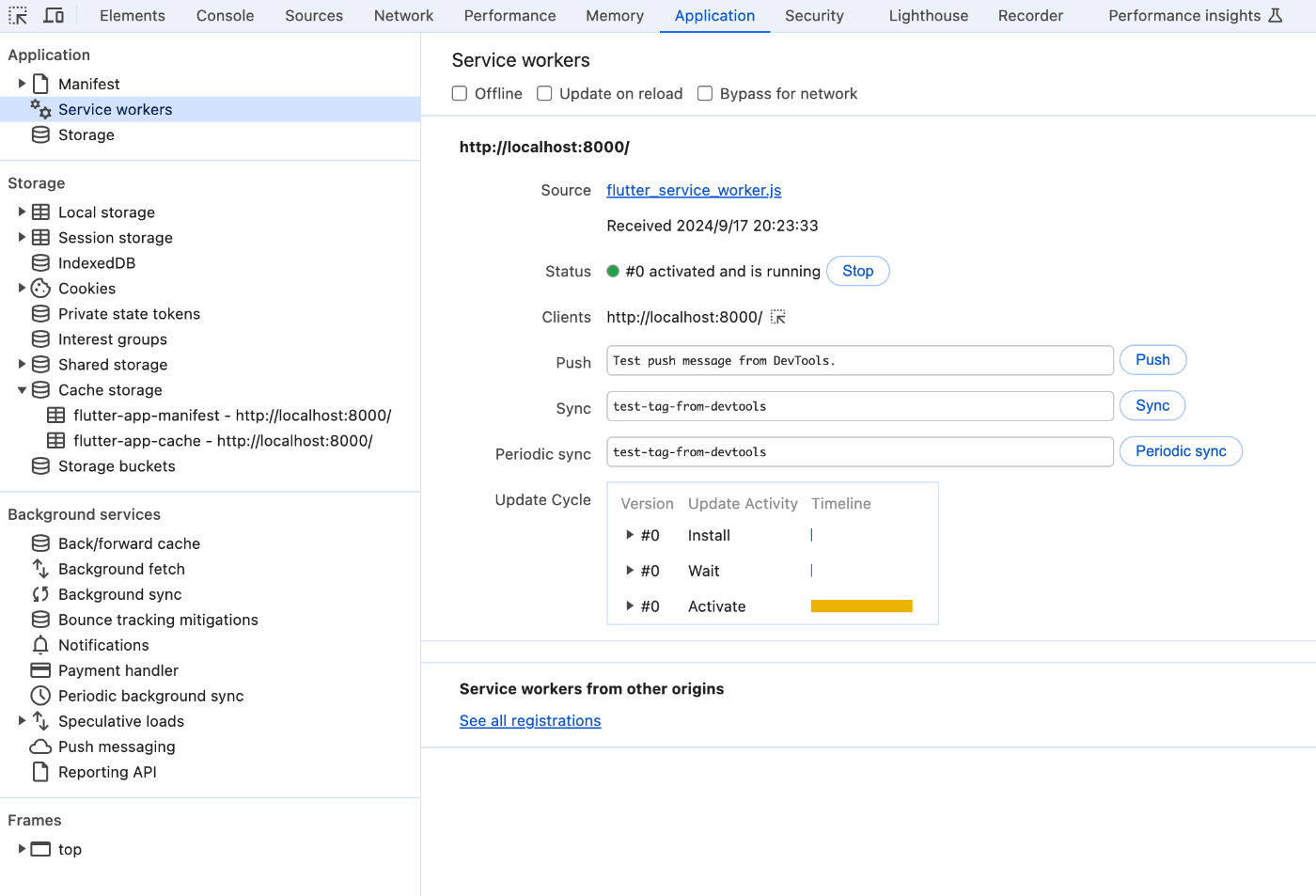The height and width of the screenshot is (896, 1316).
Task: Focus the Sync tag input field
Action: coord(860,406)
